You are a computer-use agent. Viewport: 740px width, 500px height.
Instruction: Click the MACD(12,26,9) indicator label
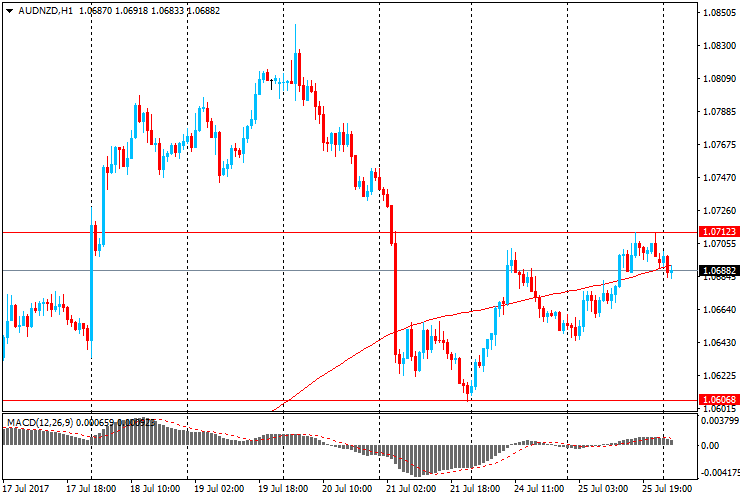click(x=40, y=423)
